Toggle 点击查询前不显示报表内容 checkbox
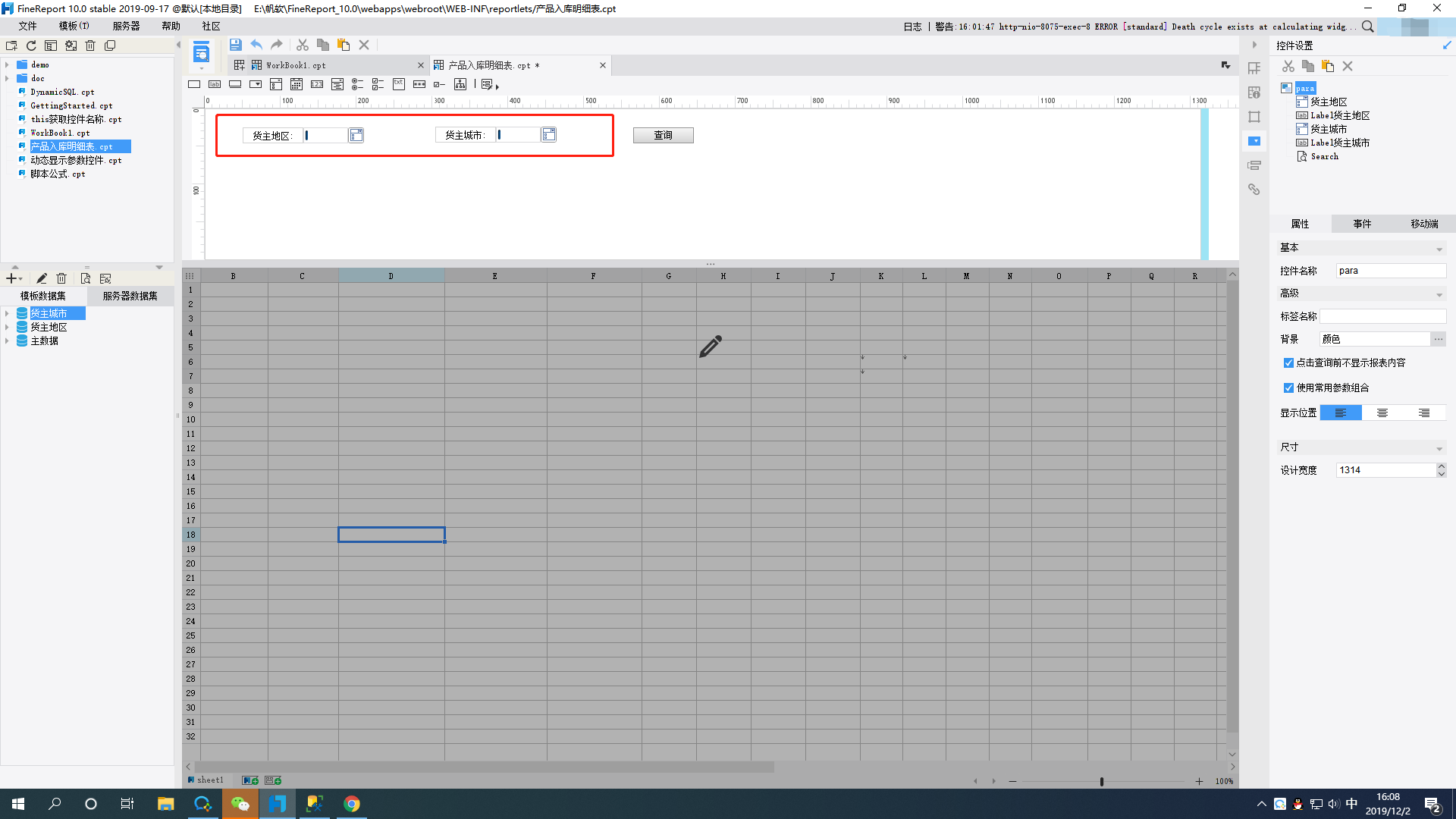This screenshot has width=1456, height=819. tap(1288, 363)
